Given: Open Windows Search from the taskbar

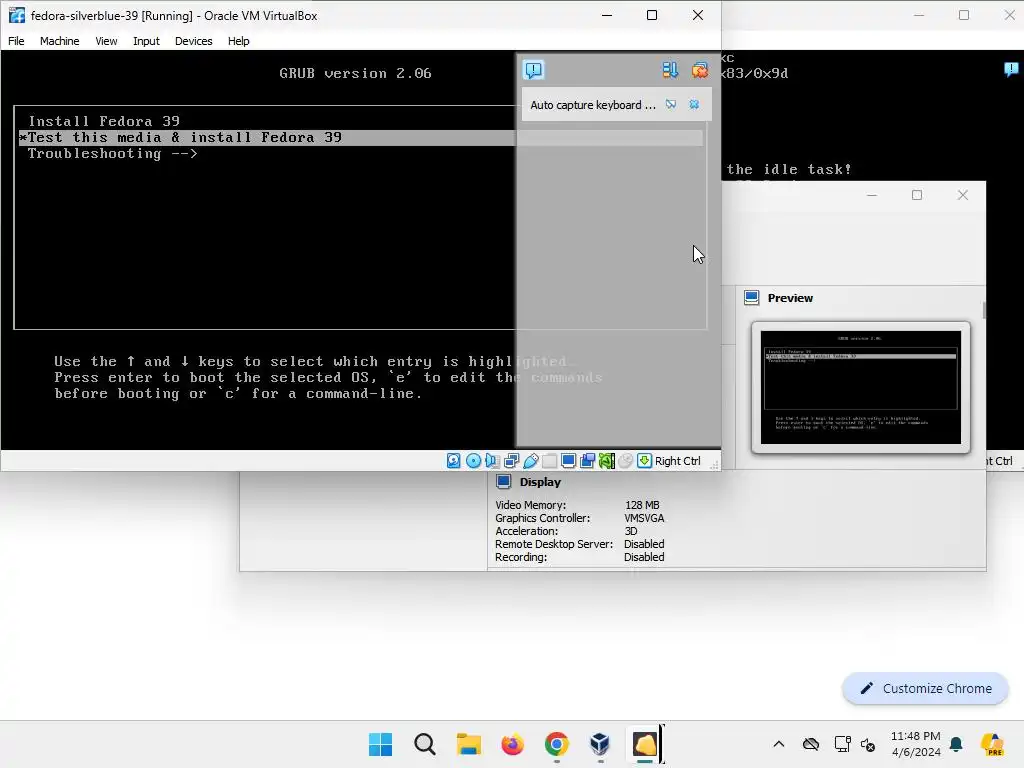Looking at the screenshot, I should tap(424, 744).
